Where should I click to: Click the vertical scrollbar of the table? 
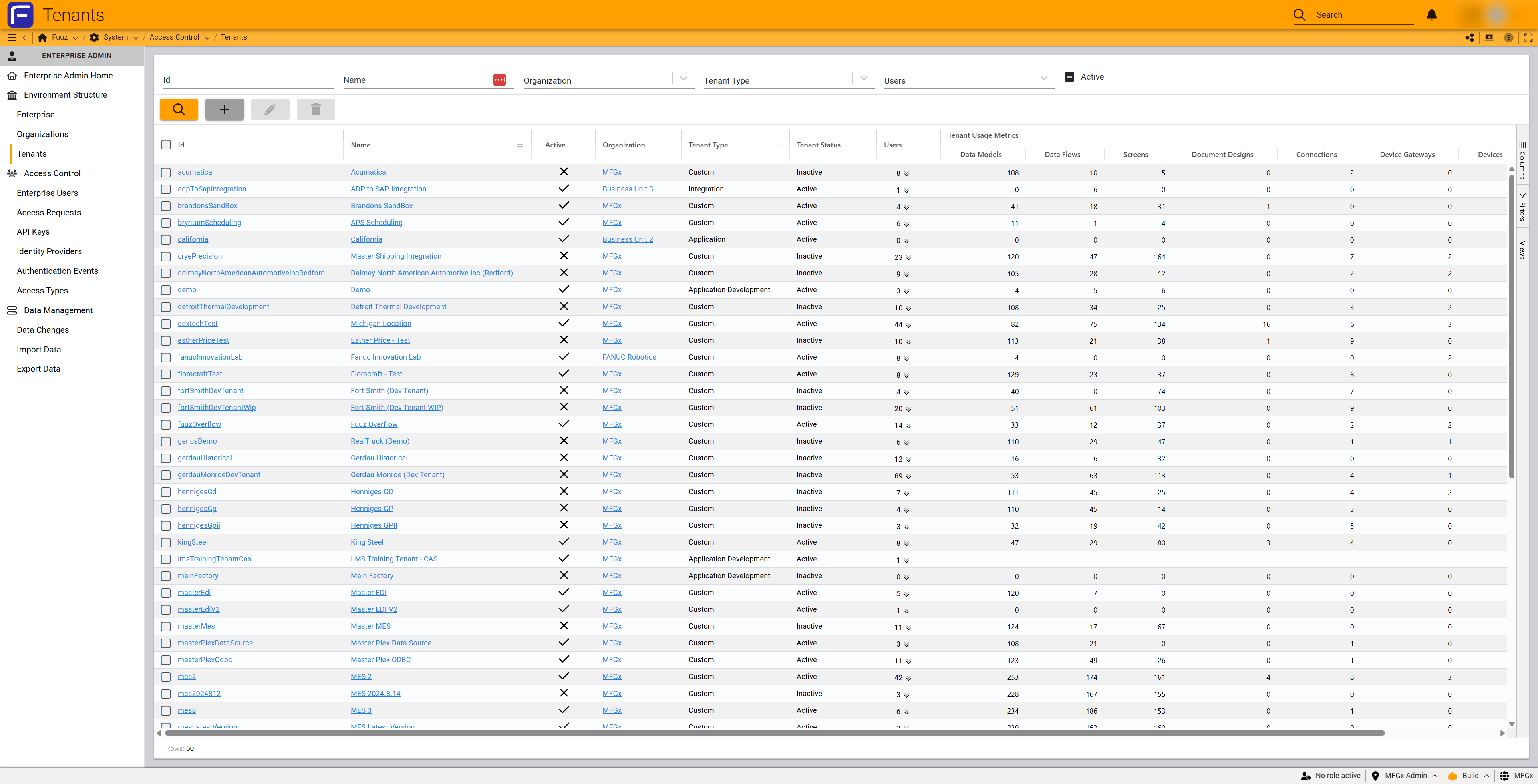1512,326
